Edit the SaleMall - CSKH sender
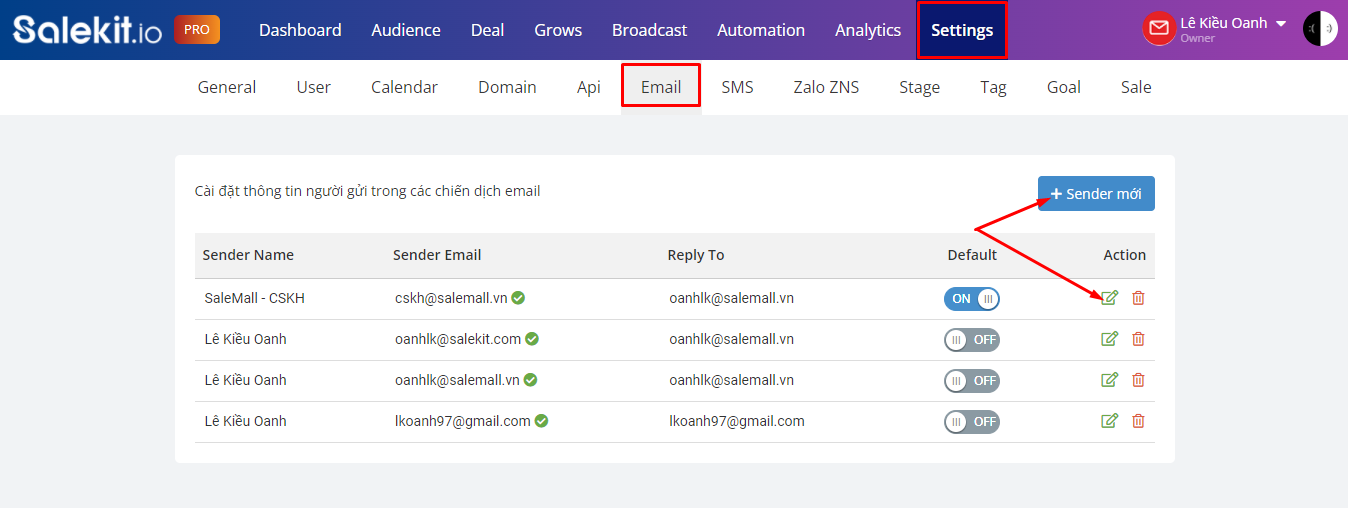This screenshot has height=508, width=1348. 1109,298
